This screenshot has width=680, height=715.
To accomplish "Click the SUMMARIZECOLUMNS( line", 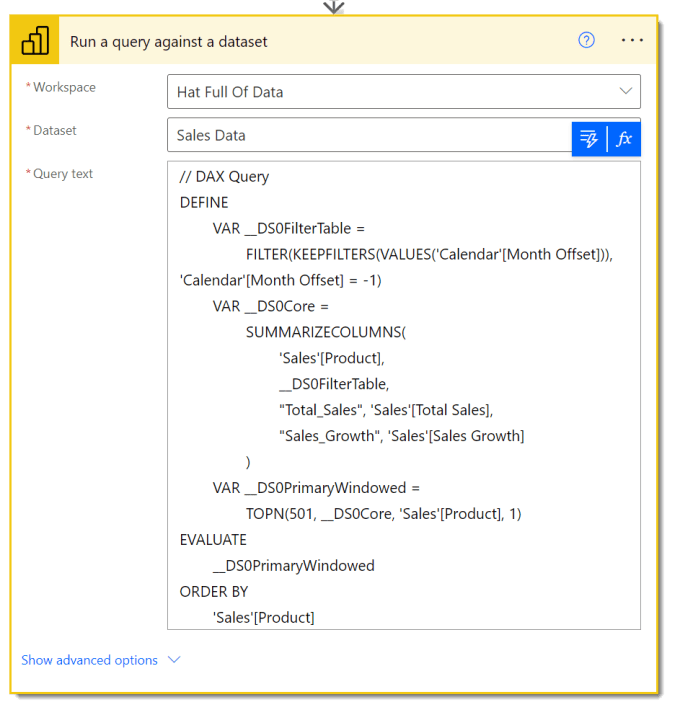I will (x=326, y=332).
